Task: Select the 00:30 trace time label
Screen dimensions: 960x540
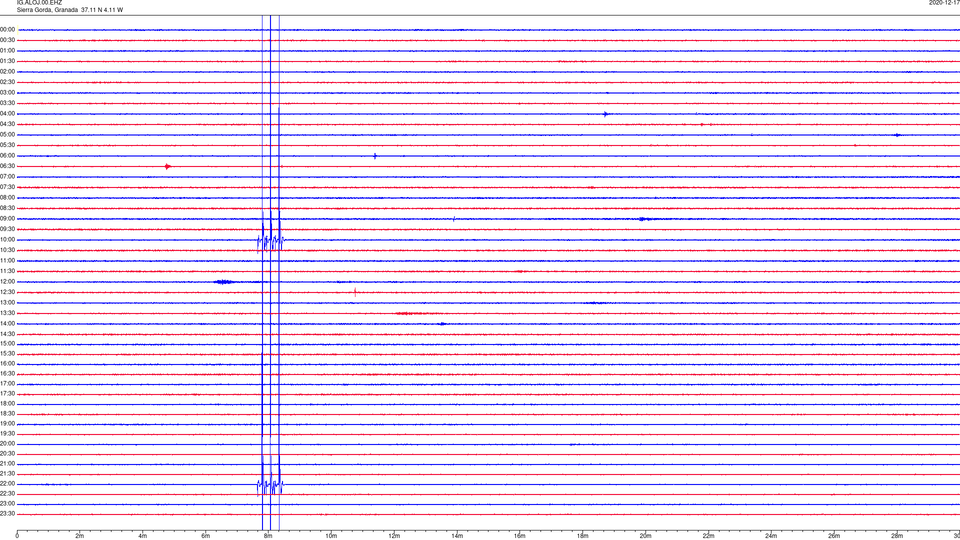Action: pos(7,40)
